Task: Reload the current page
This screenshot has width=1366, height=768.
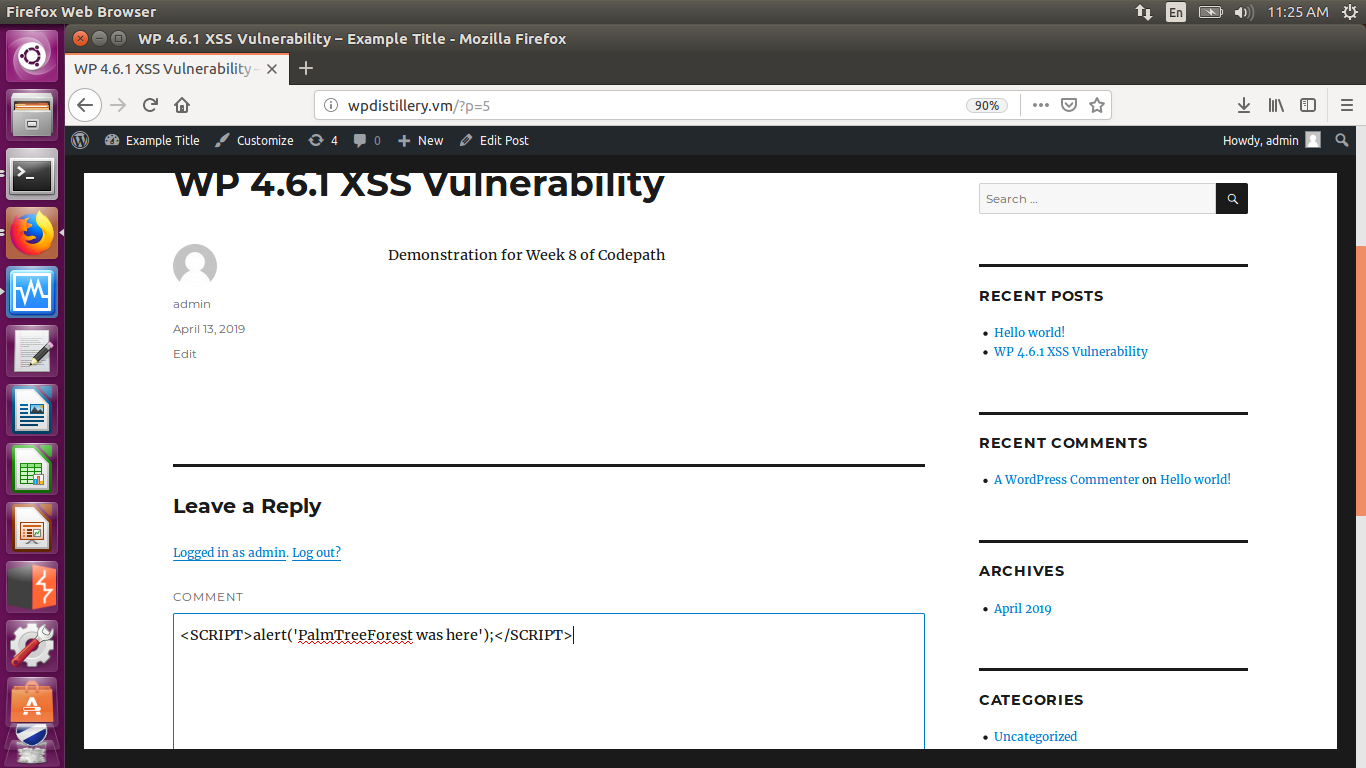Action: click(151, 105)
